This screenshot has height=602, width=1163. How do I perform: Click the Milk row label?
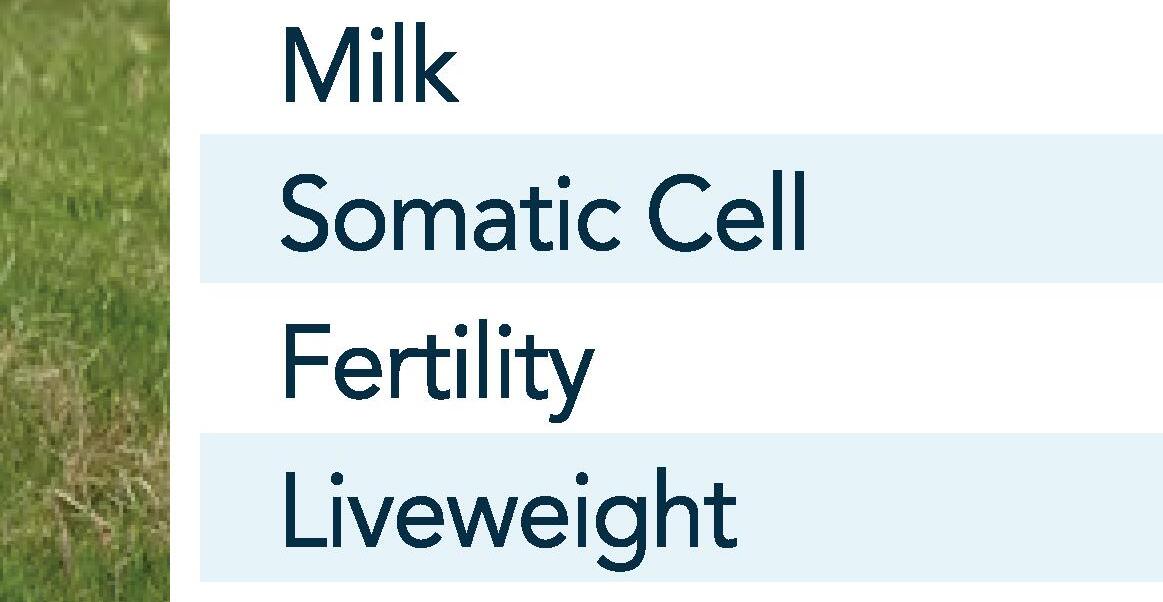pos(369,66)
